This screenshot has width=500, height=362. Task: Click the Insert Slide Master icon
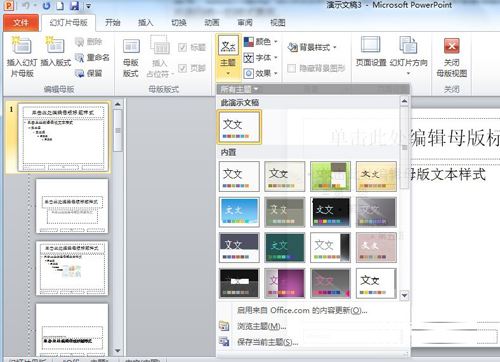22,46
